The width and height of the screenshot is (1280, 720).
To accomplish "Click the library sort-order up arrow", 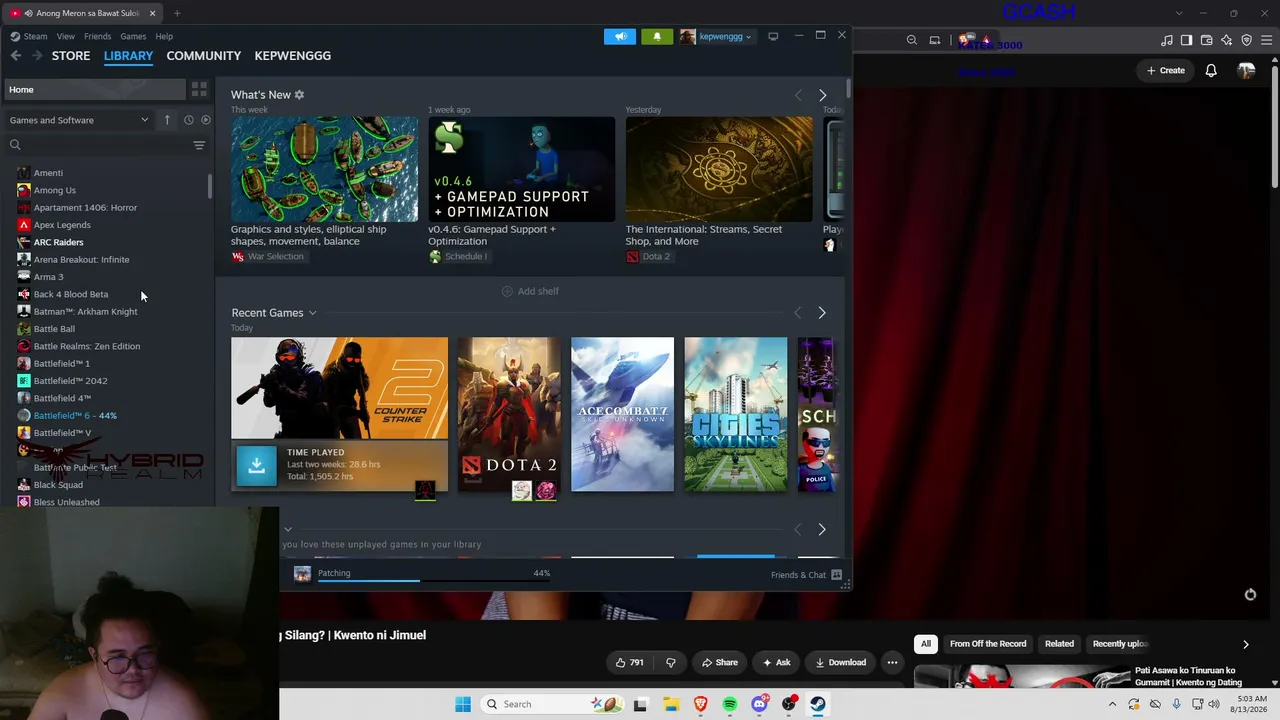I will tap(167, 120).
